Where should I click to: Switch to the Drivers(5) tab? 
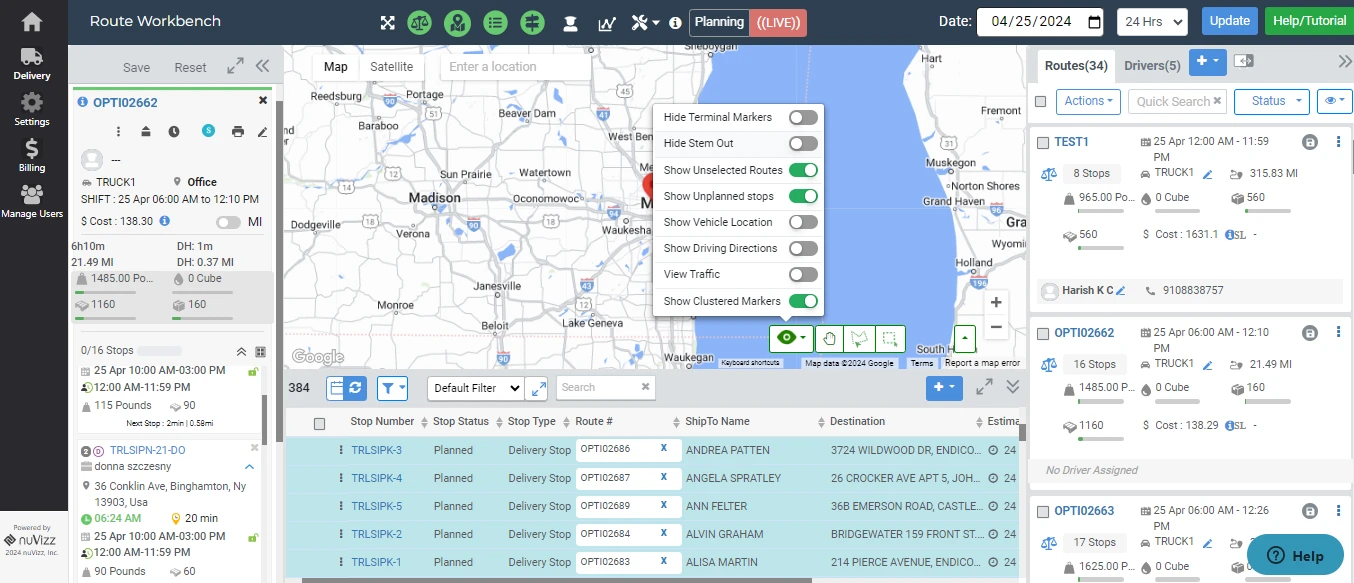(x=1152, y=66)
